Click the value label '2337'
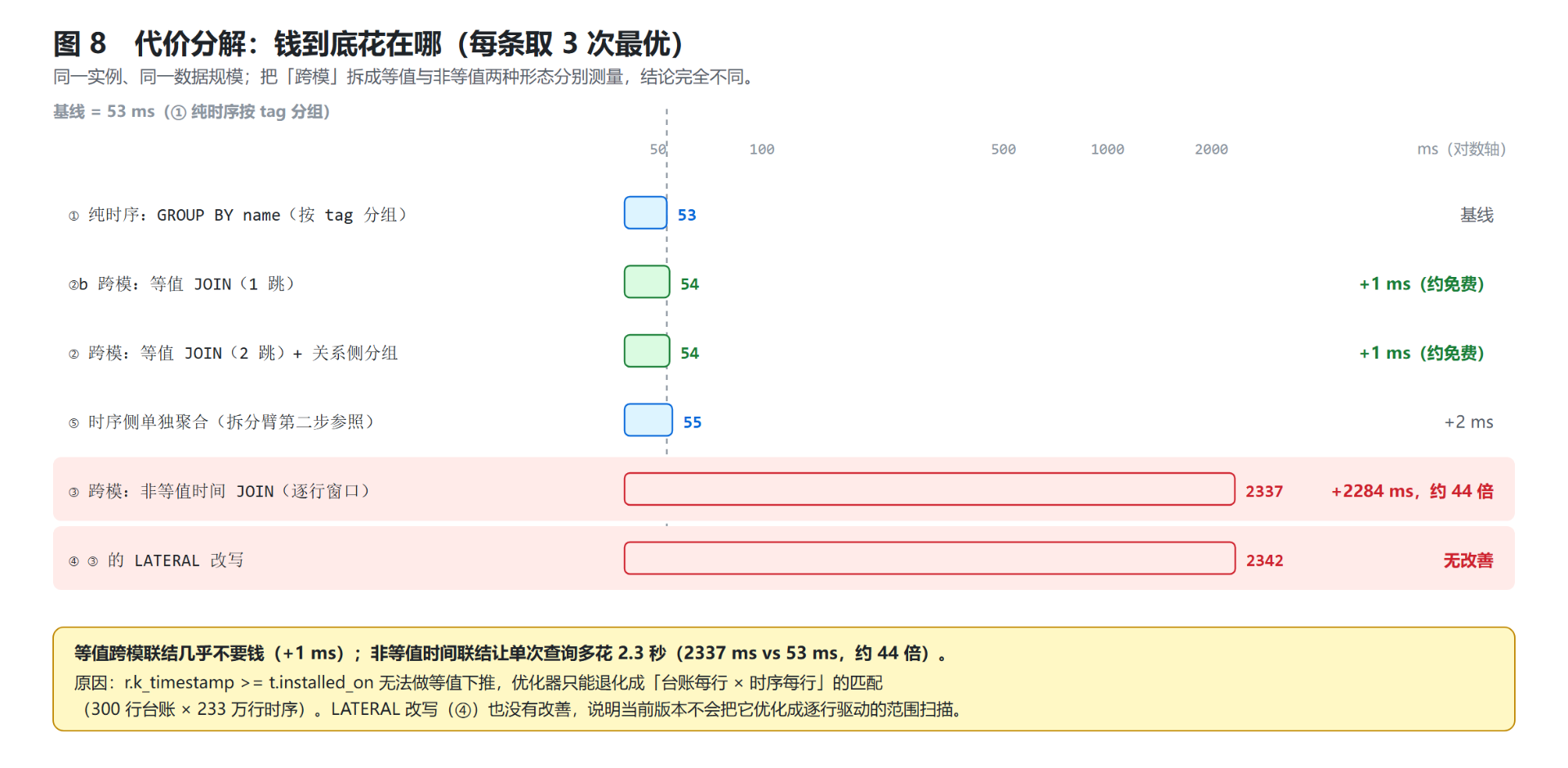This screenshot has height=768, width=1568. click(x=1264, y=491)
